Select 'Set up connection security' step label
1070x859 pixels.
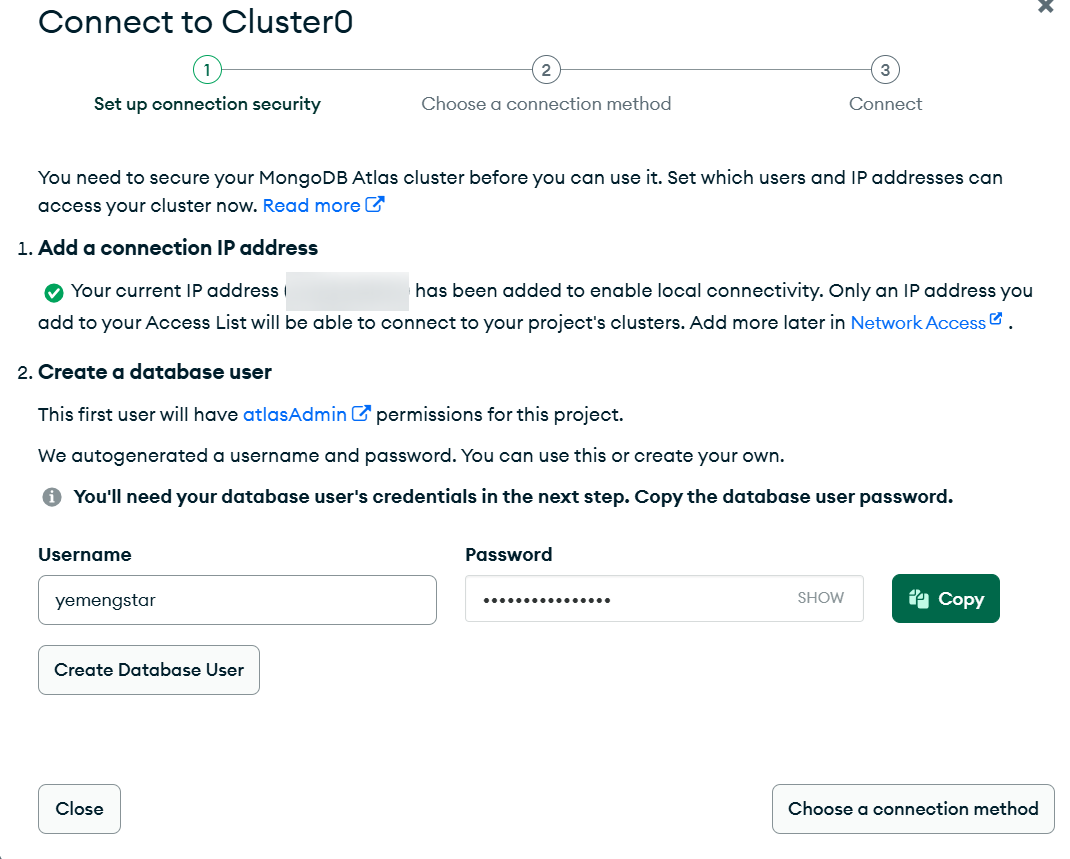(207, 104)
